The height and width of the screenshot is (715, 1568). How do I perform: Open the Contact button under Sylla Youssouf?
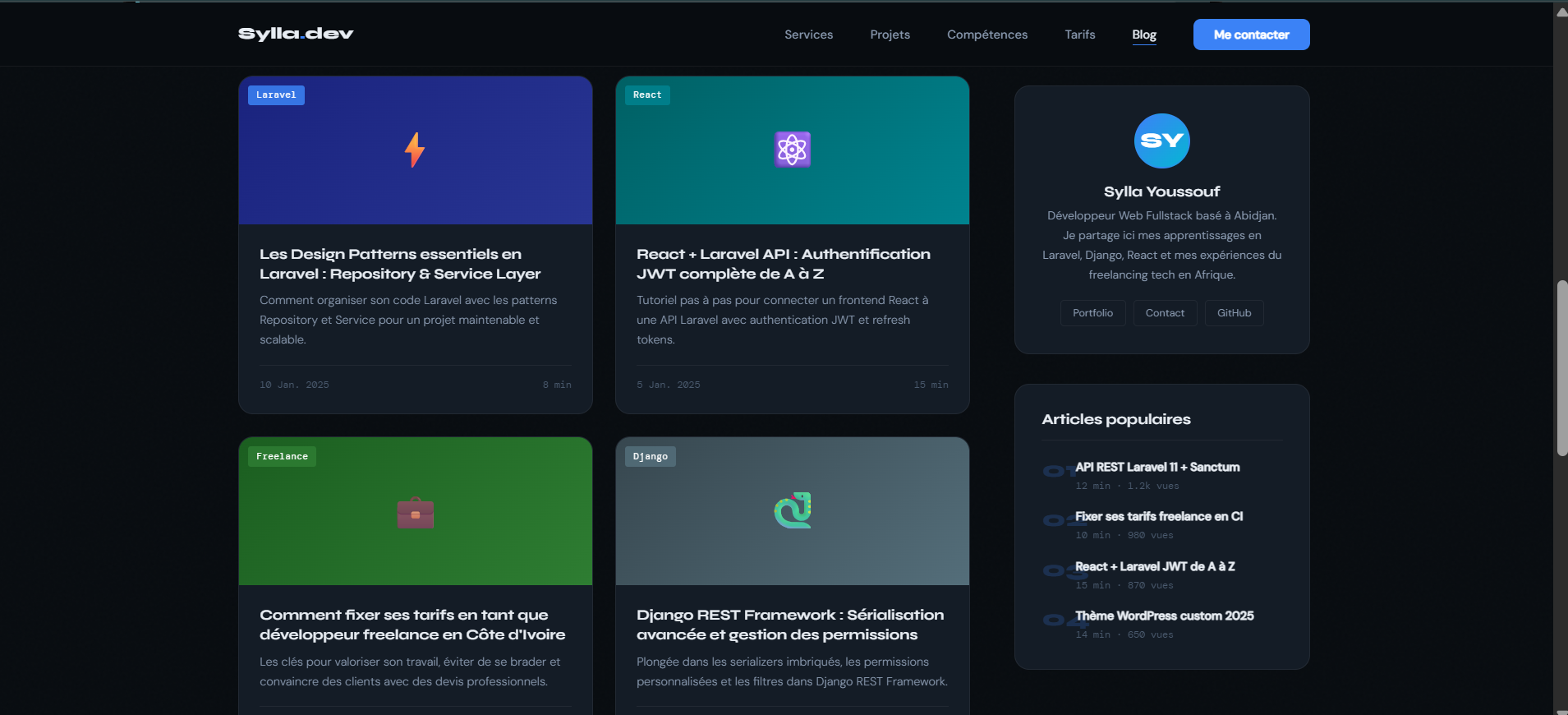pyautogui.click(x=1165, y=313)
